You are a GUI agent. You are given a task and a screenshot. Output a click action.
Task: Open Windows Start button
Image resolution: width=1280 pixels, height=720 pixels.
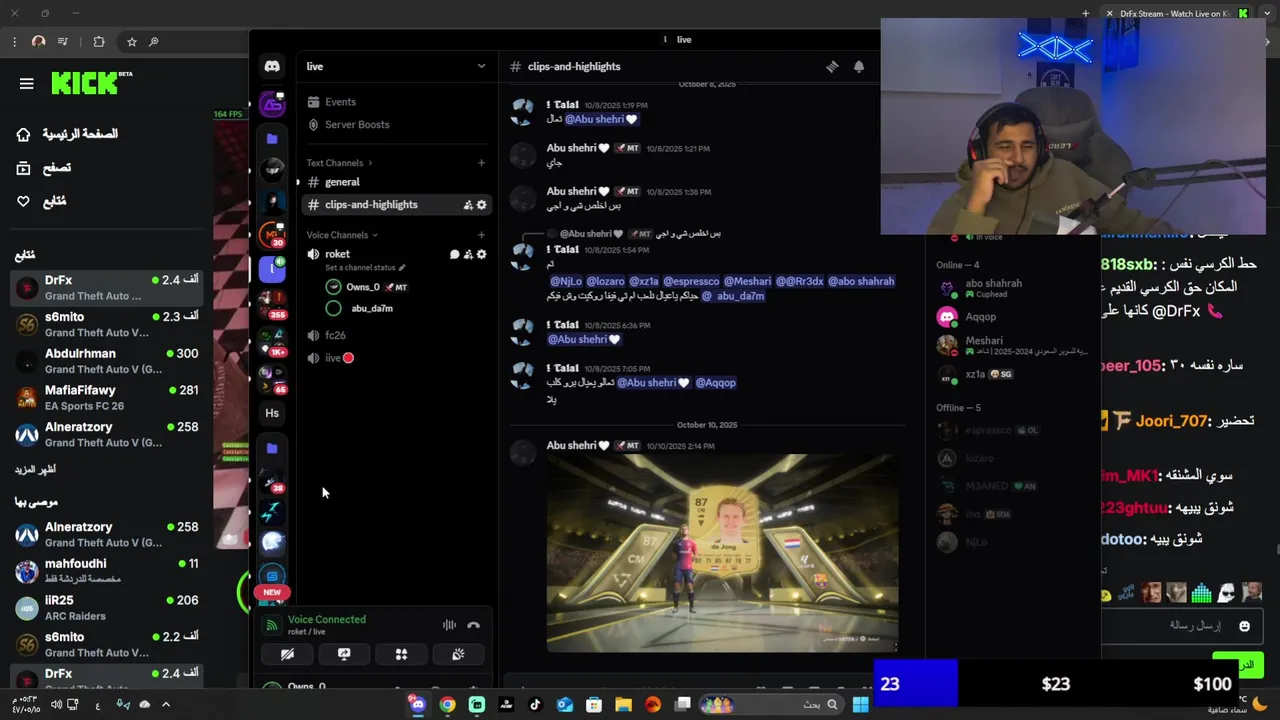[860, 705]
